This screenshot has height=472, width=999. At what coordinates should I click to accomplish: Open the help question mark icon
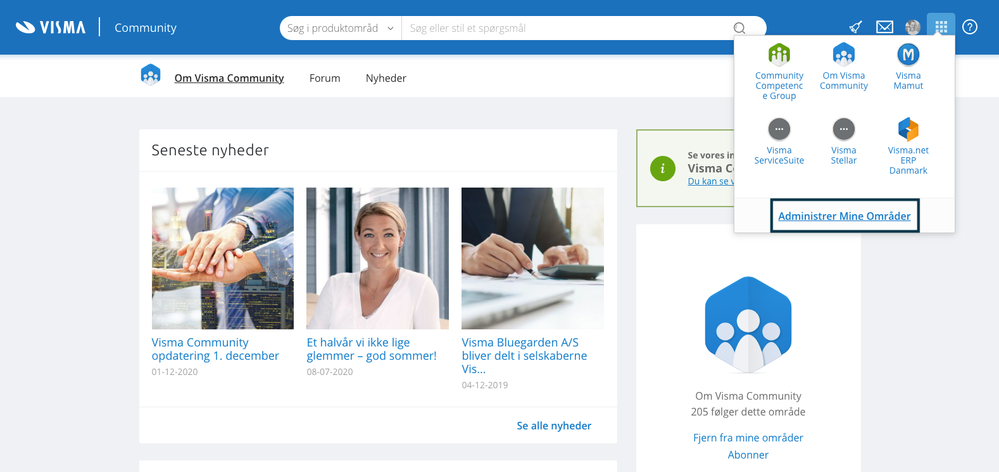[970, 27]
